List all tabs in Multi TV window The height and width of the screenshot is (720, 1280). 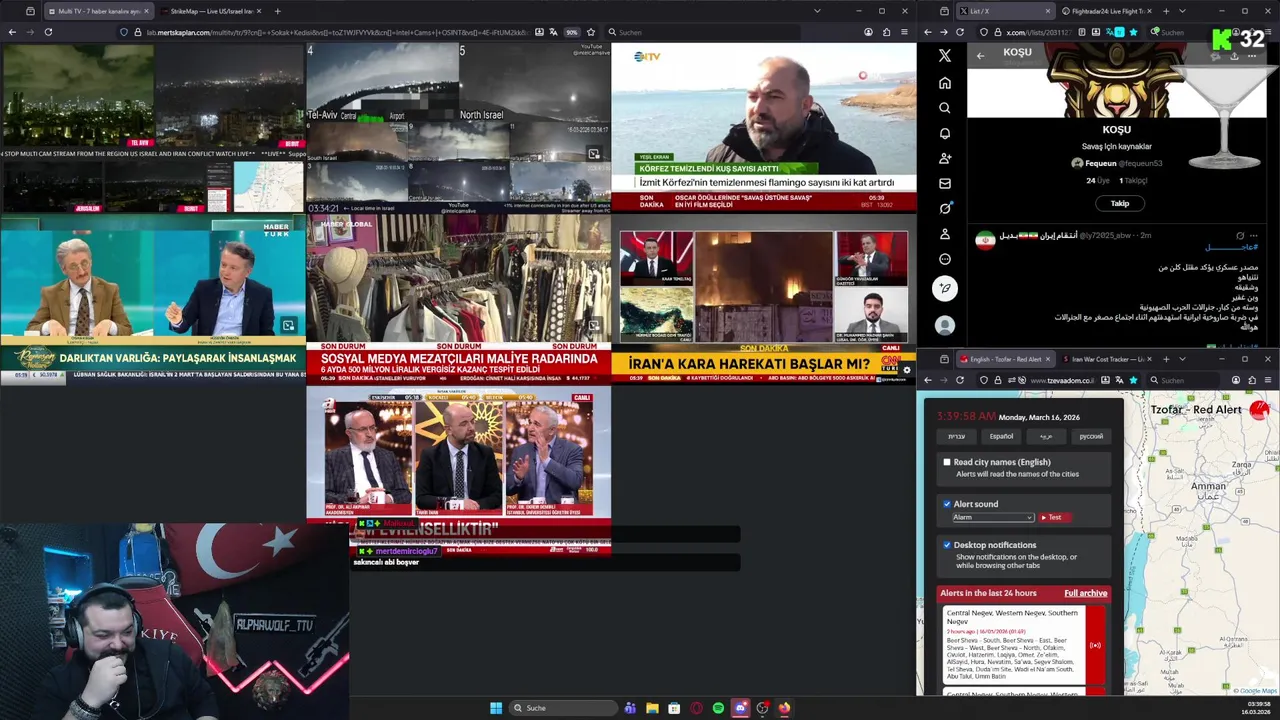[817, 11]
